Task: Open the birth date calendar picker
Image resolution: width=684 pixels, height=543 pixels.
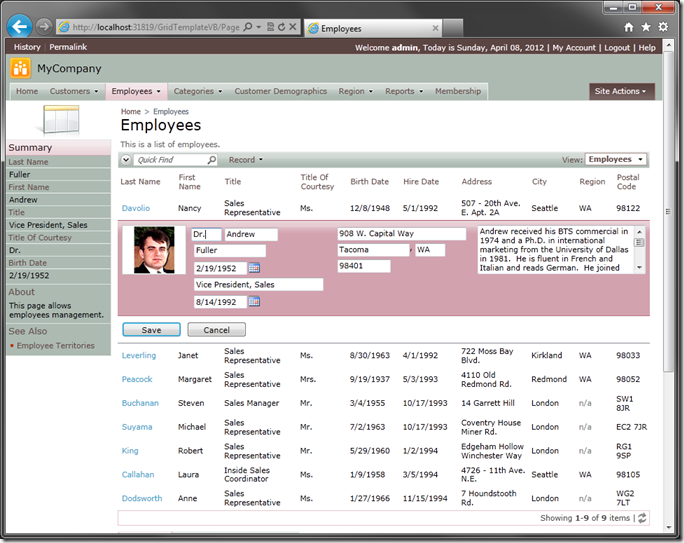Action: point(254,268)
